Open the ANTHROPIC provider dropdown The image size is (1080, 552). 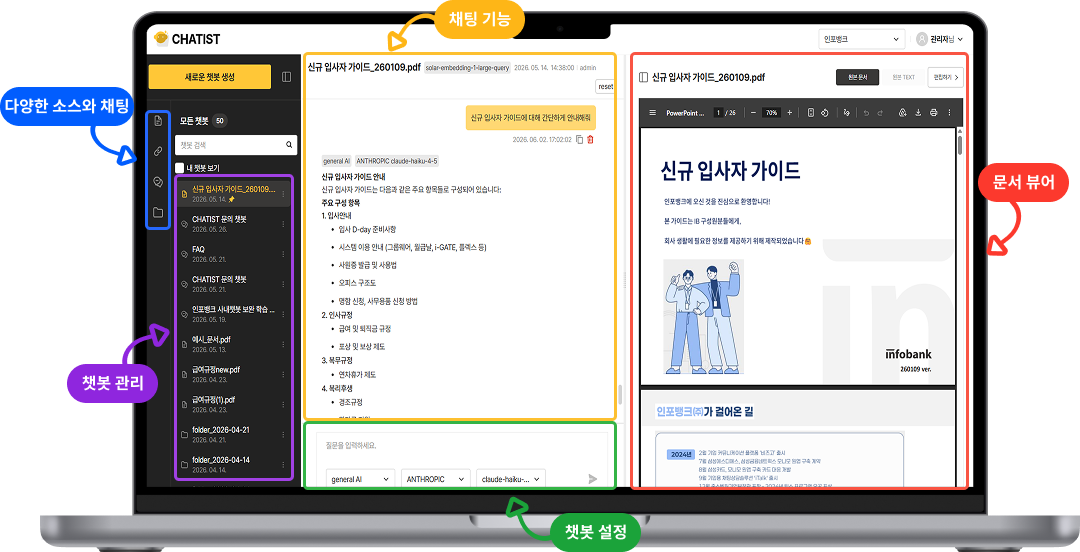click(x=436, y=479)
